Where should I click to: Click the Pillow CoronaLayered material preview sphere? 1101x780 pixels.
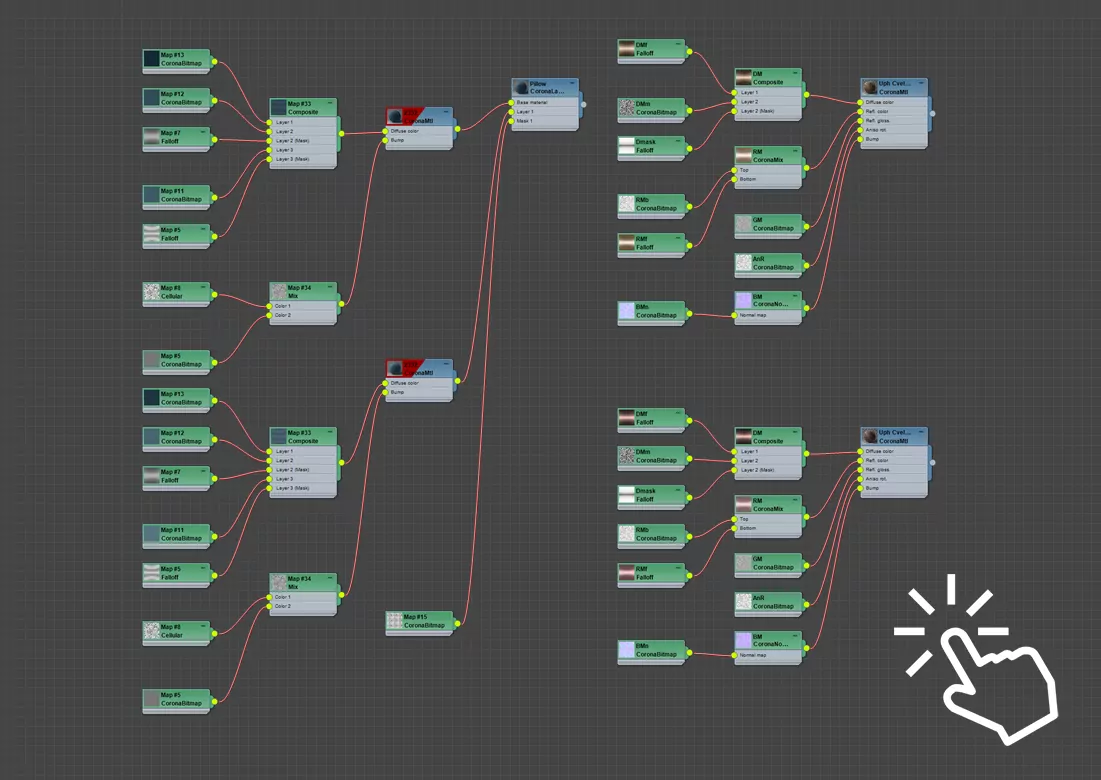pyautogui.click(x=520, y=88)
